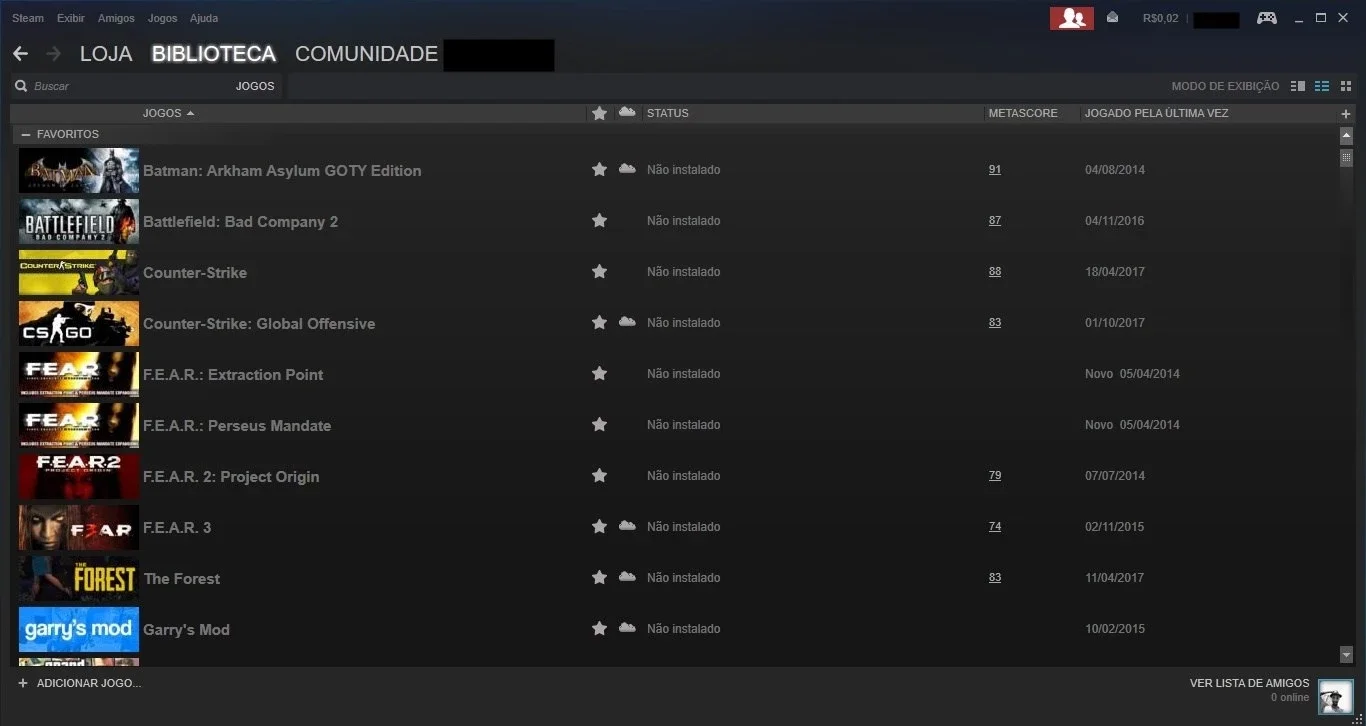Image resolution: width=1366 pixels, height=726 pixels.
Task: Click the plus icon next to Adicionar Jogo
Action: 23,683
